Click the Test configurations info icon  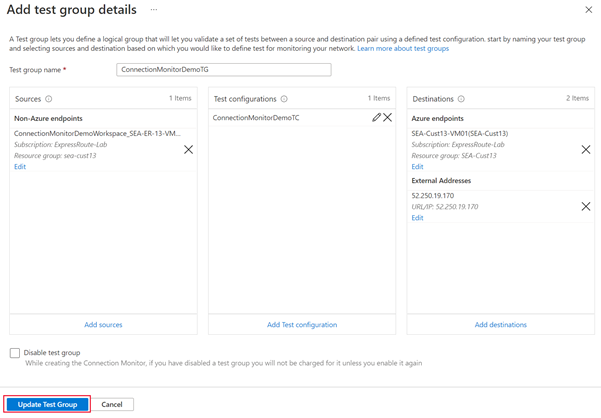(x=284, y=99)
